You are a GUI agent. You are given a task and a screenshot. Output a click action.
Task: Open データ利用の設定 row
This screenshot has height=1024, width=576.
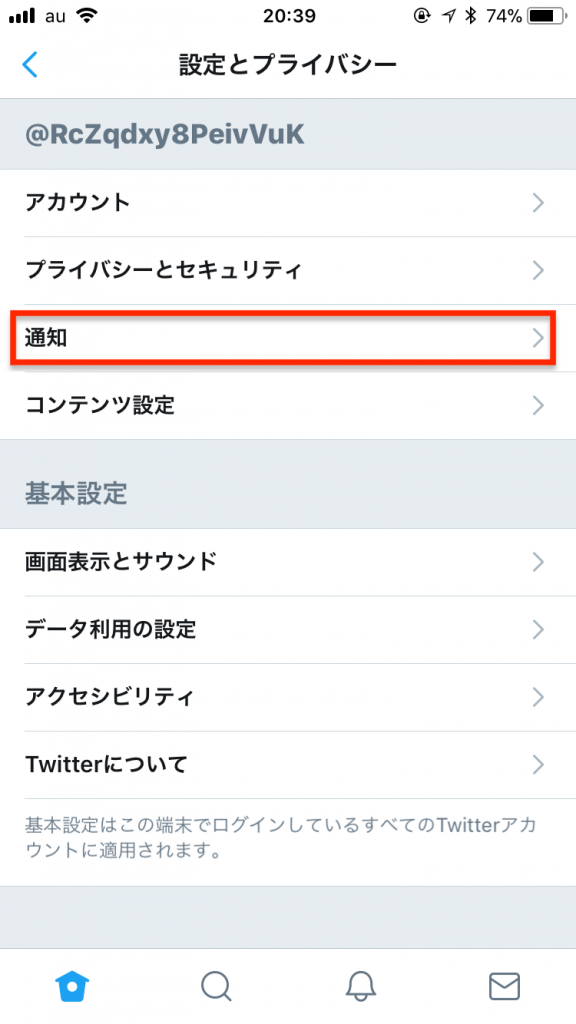click(x=288, y=630)
